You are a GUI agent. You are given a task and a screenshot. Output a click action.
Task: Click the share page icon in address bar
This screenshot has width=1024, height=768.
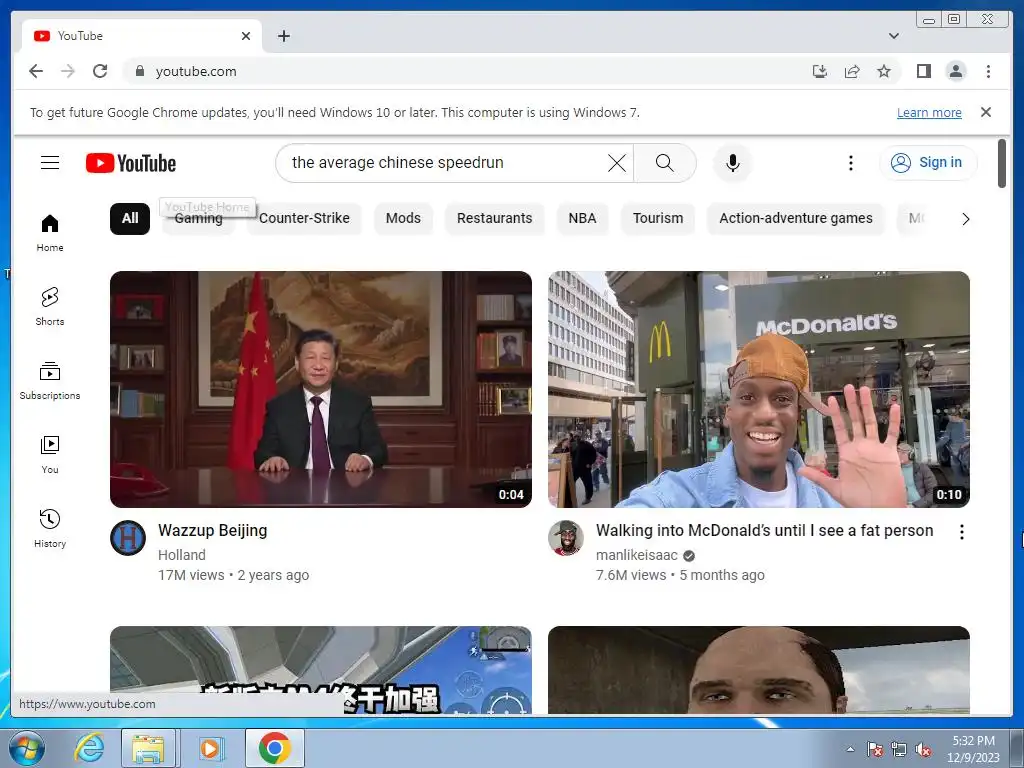tap(852, 71)
